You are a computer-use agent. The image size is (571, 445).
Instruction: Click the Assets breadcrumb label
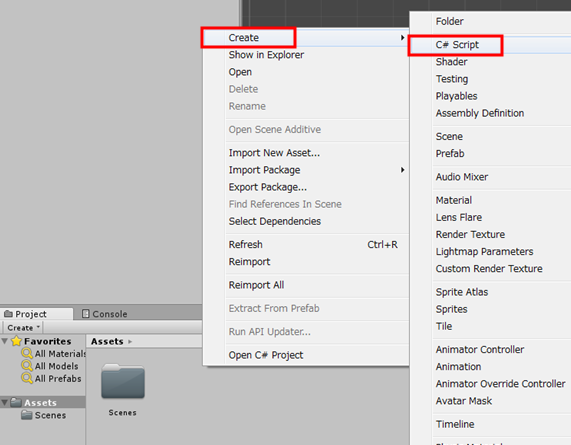click(107, 341)
